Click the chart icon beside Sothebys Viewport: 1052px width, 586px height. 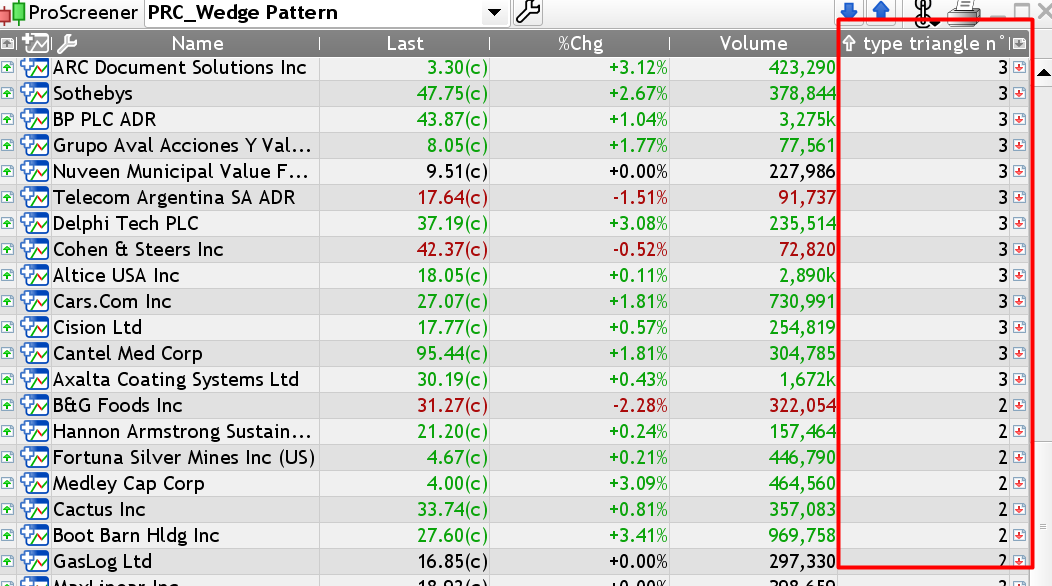[x=36, y=94]
